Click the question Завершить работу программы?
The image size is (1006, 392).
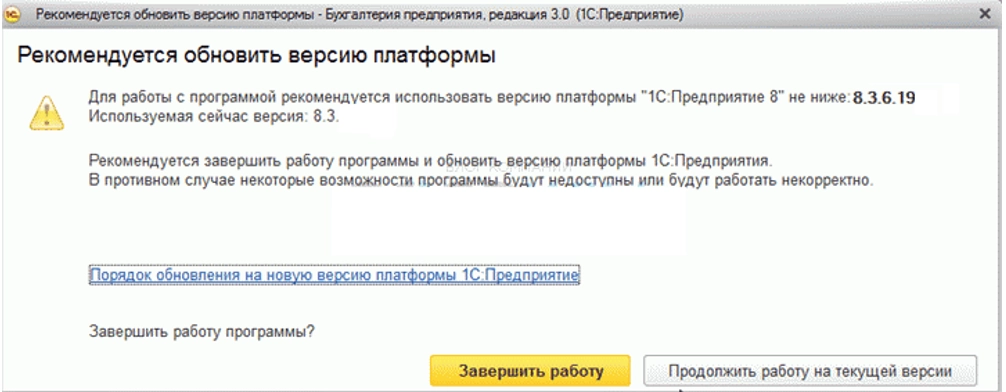coord(201,333)
